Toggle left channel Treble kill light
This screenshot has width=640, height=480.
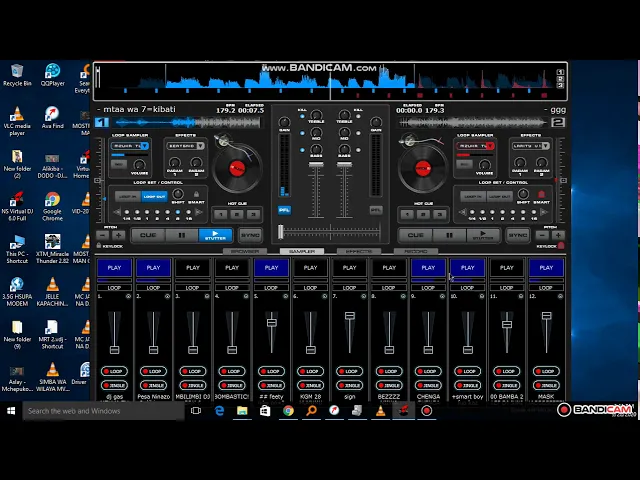point(302,116)
